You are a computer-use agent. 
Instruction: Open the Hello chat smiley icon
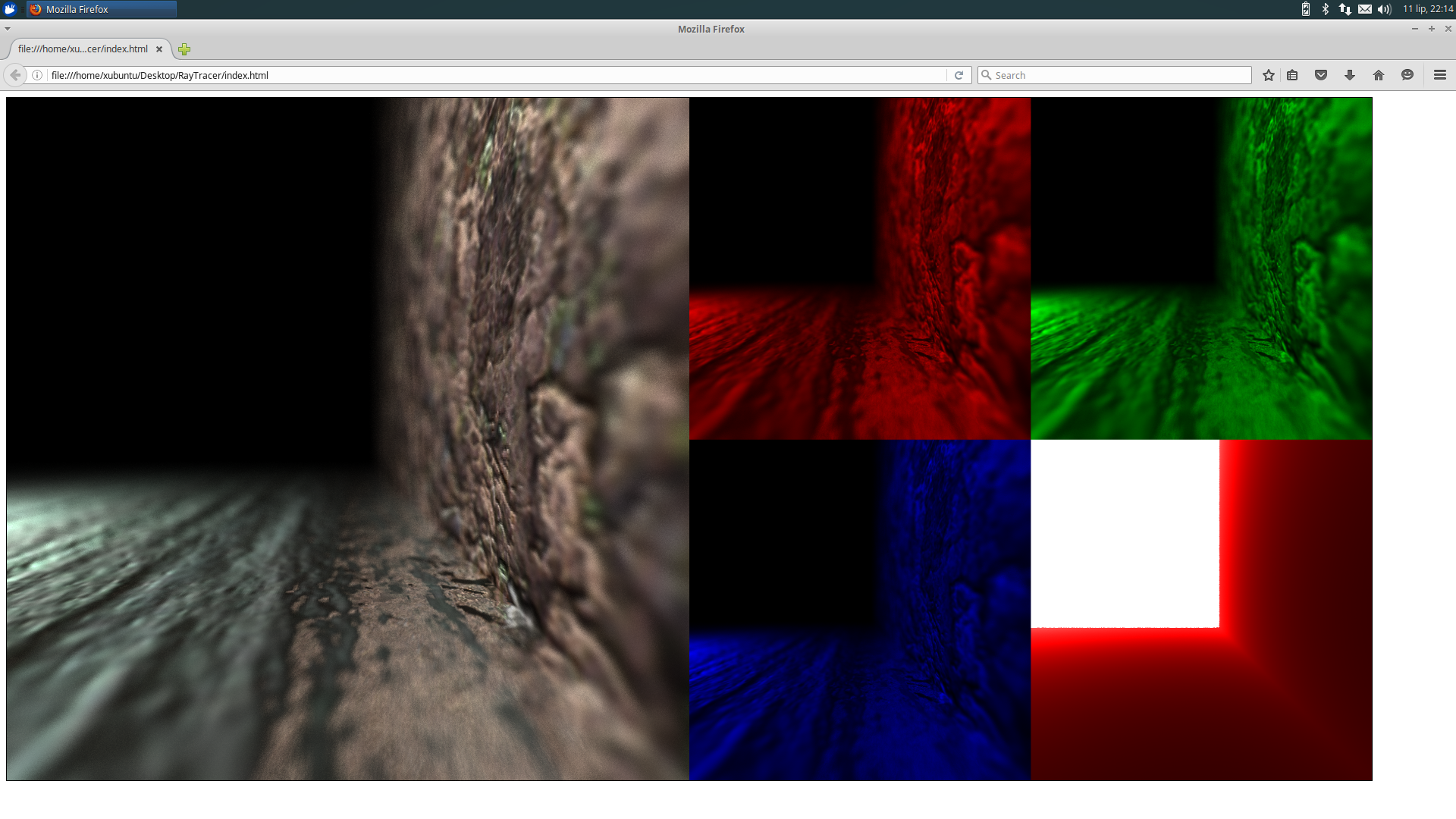click(1407, 75)
